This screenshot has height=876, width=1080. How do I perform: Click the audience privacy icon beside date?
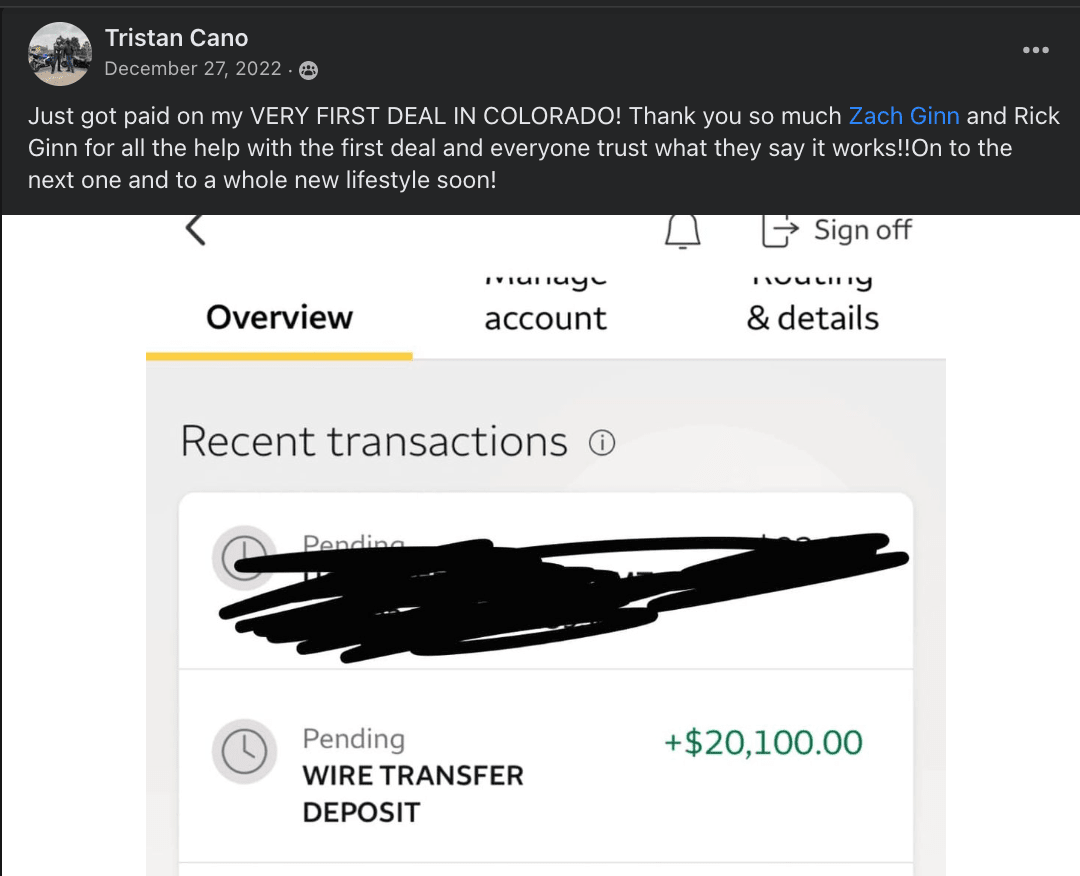pyautogui.click(x=309, y=70)
